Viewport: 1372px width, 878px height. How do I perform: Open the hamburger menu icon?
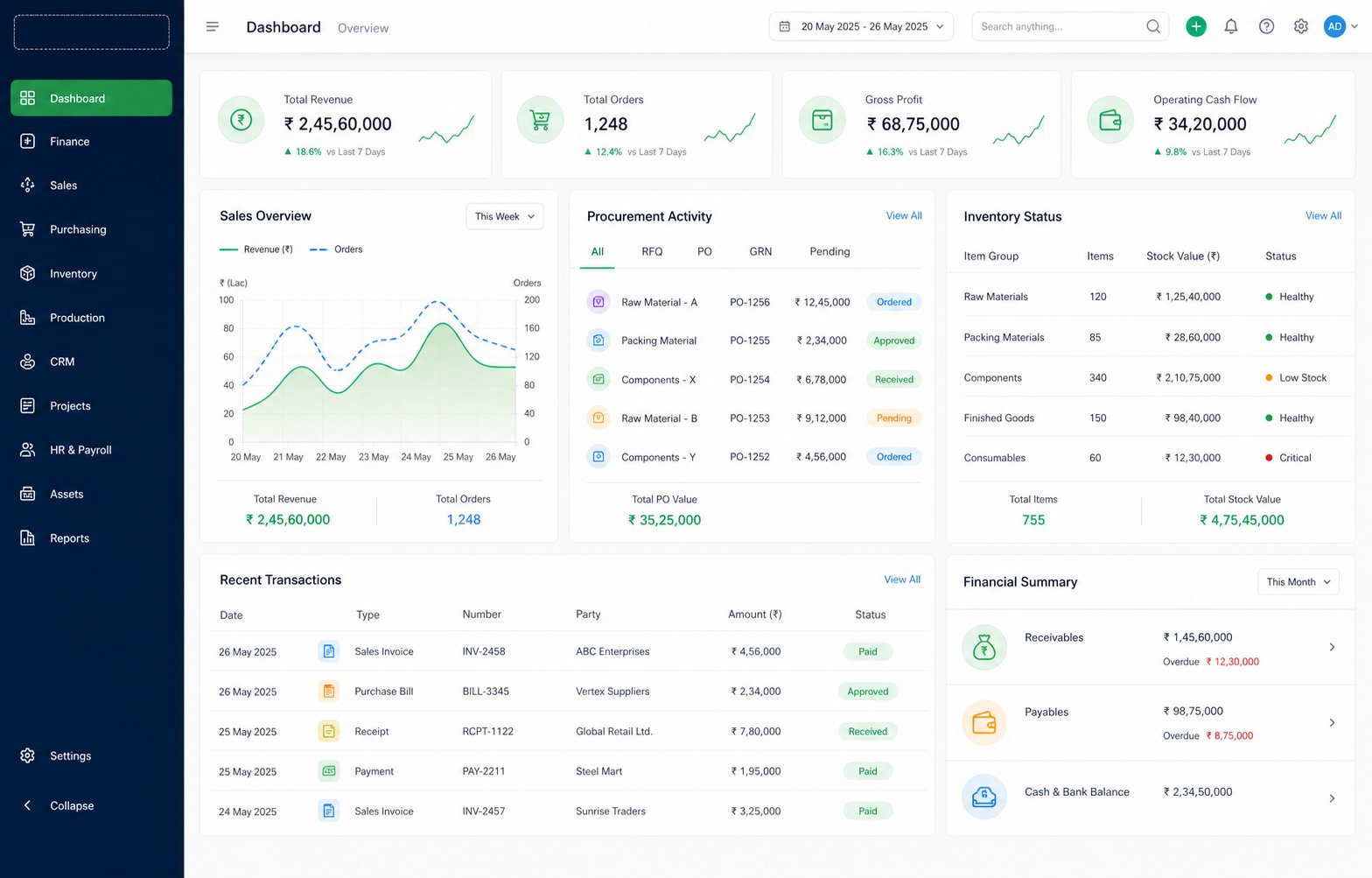point(212,27)
